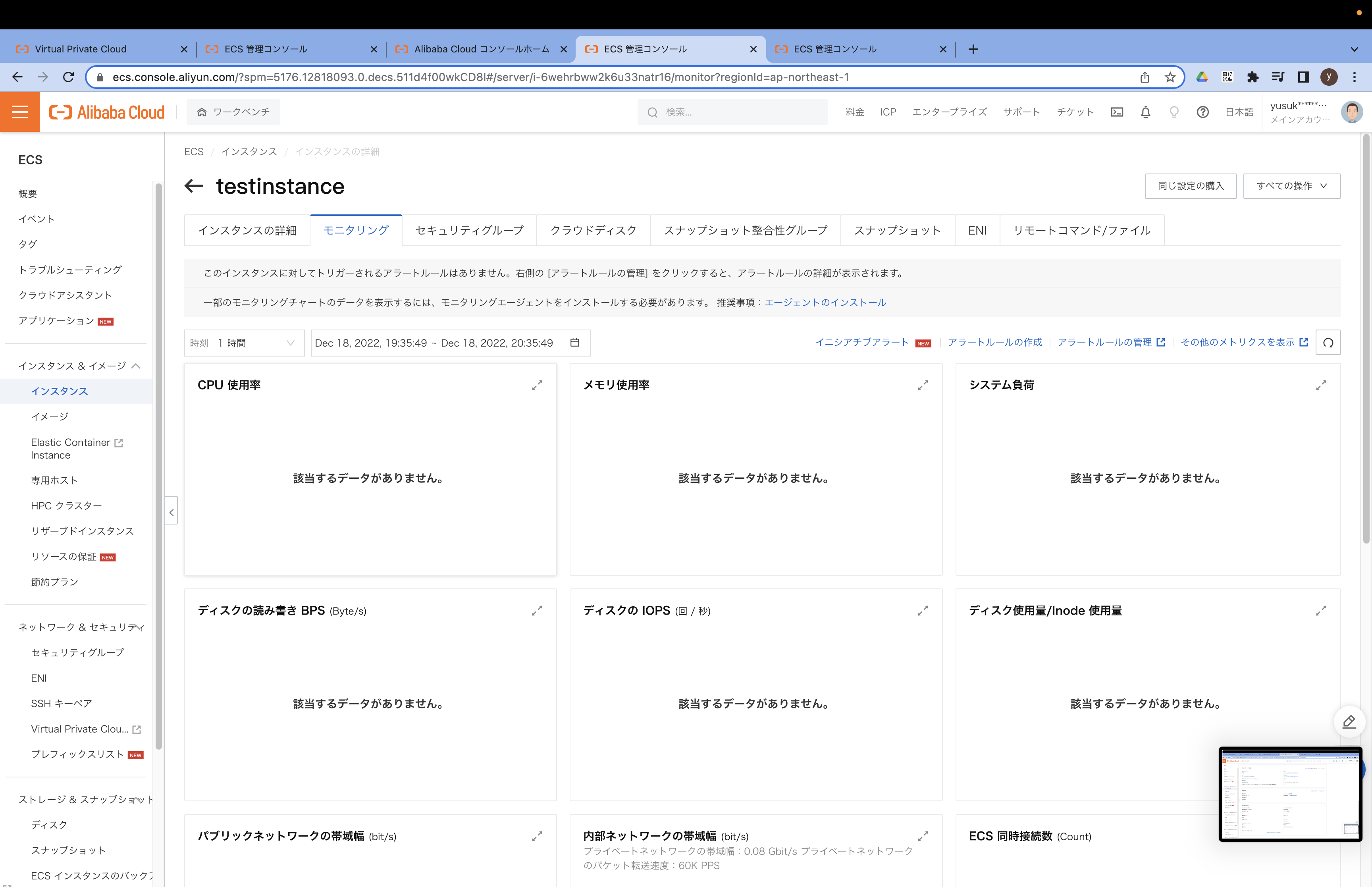This screenshot has width=1372, height=887.
Task: Expand the CPU 使用率 chart to full view
Action: (537, 385)
